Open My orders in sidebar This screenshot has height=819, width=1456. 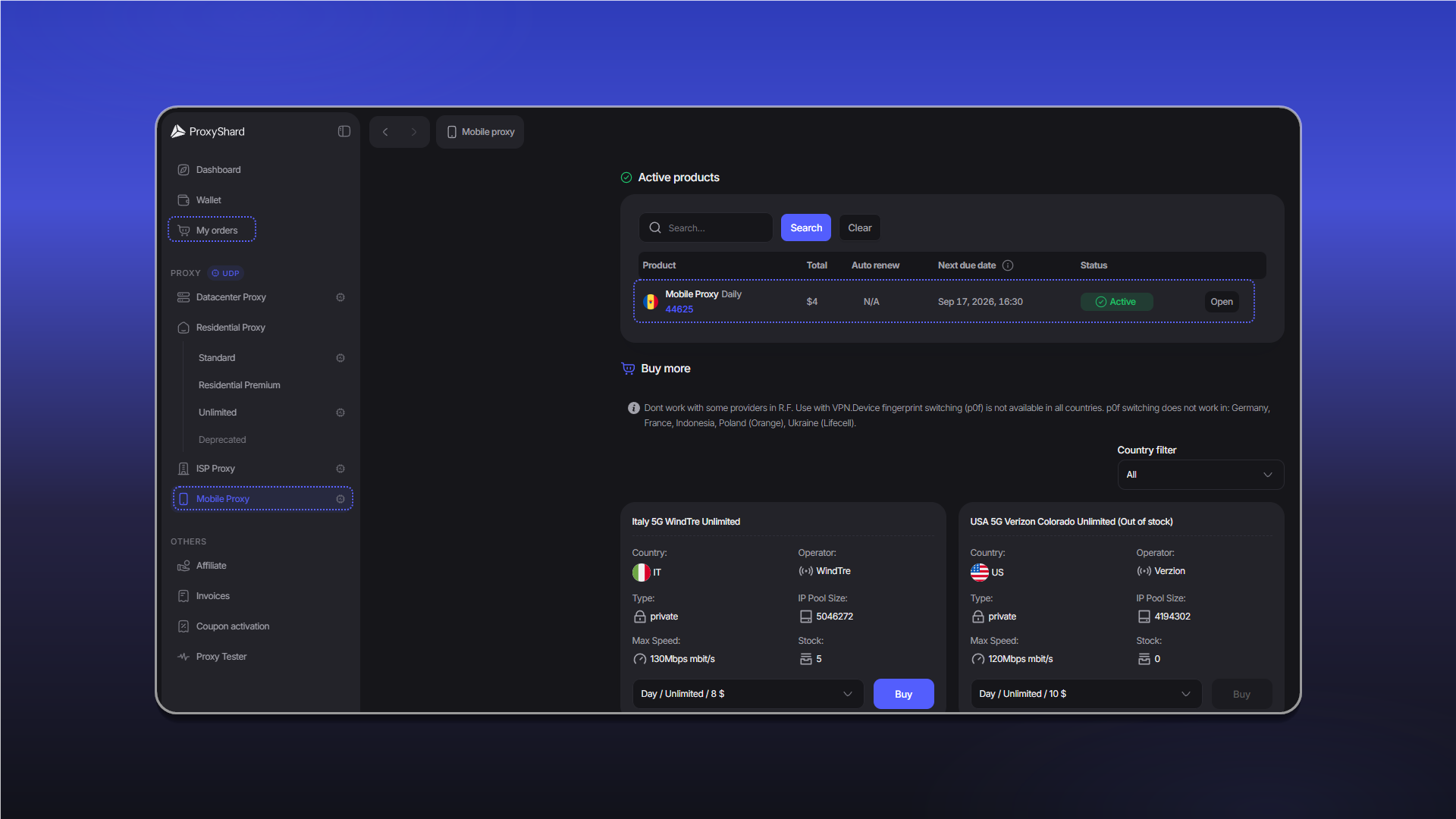pos(212,230)
